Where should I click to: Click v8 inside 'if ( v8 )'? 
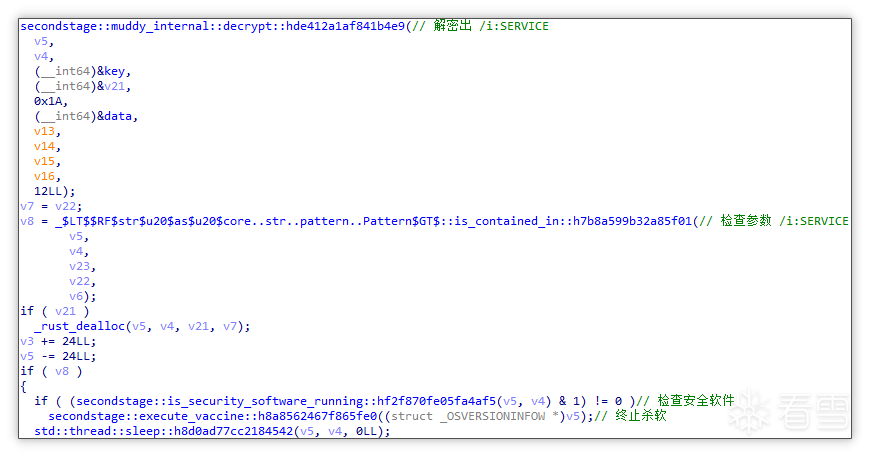pos(62,371)
